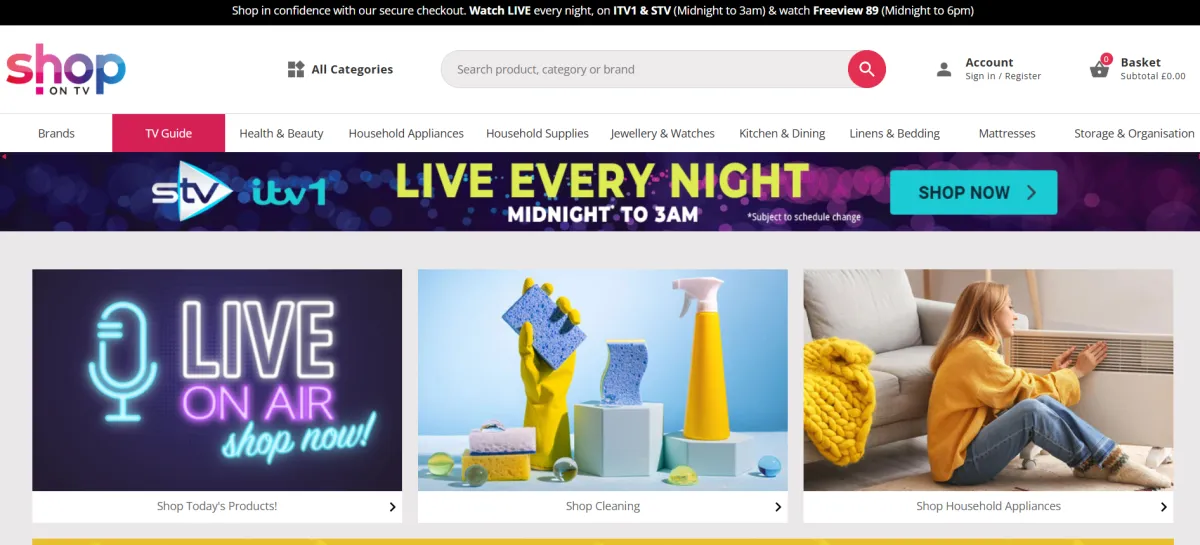
Task: Open the Jewellery & Watches menu
Action: click(x=662, y=133)
